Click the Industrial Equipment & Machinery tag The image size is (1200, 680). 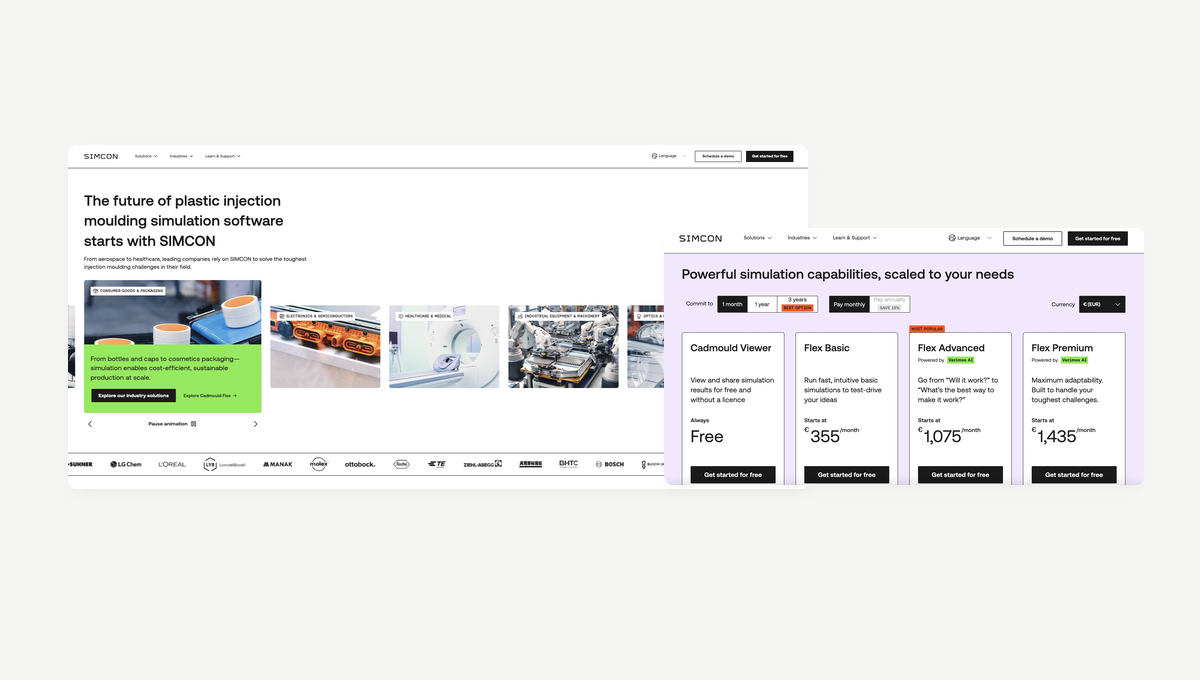coord(558,316)
